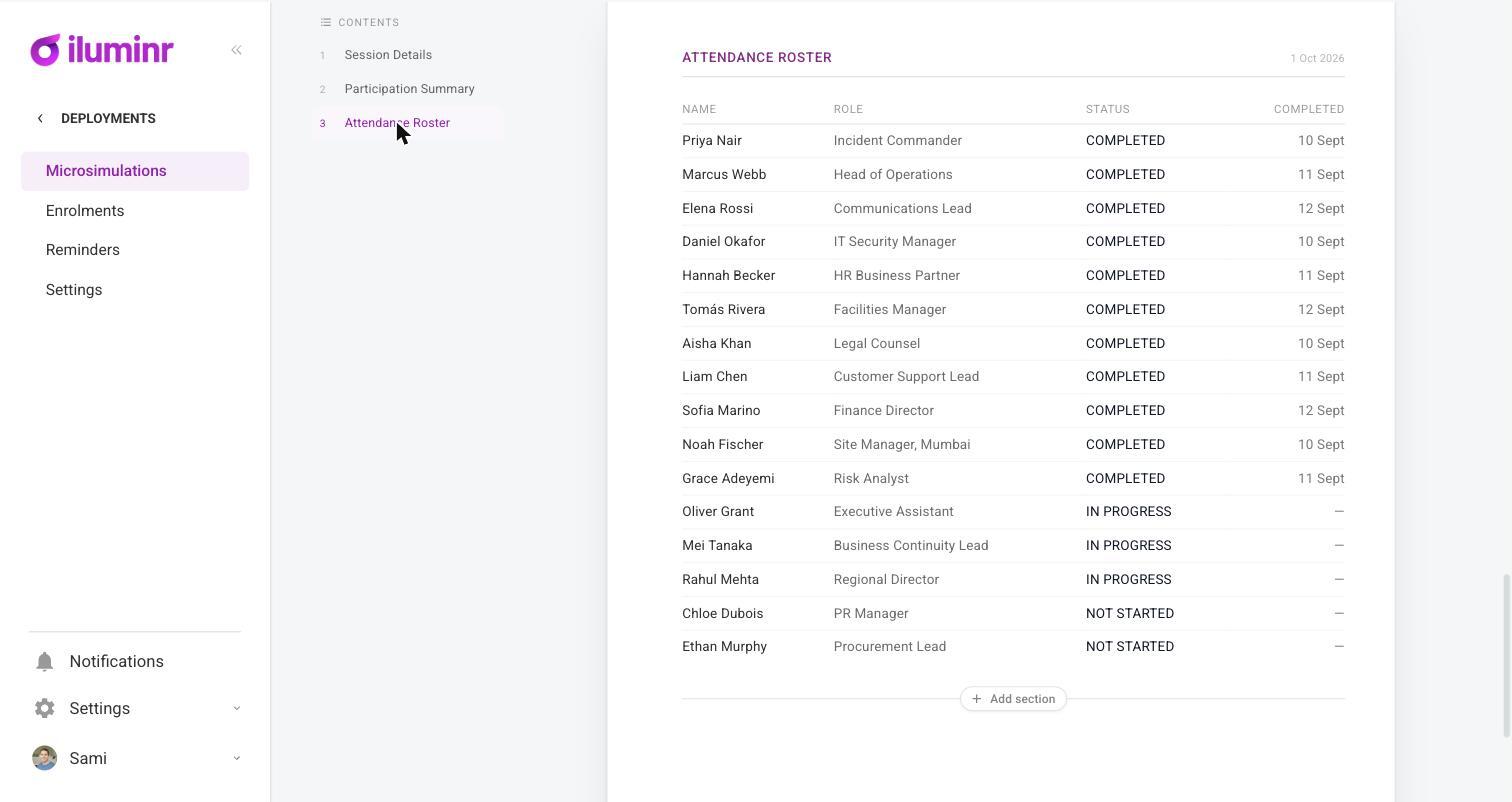The image size is (1512, 802).
Task: Click the Add section button
Action: point(1013,699)
